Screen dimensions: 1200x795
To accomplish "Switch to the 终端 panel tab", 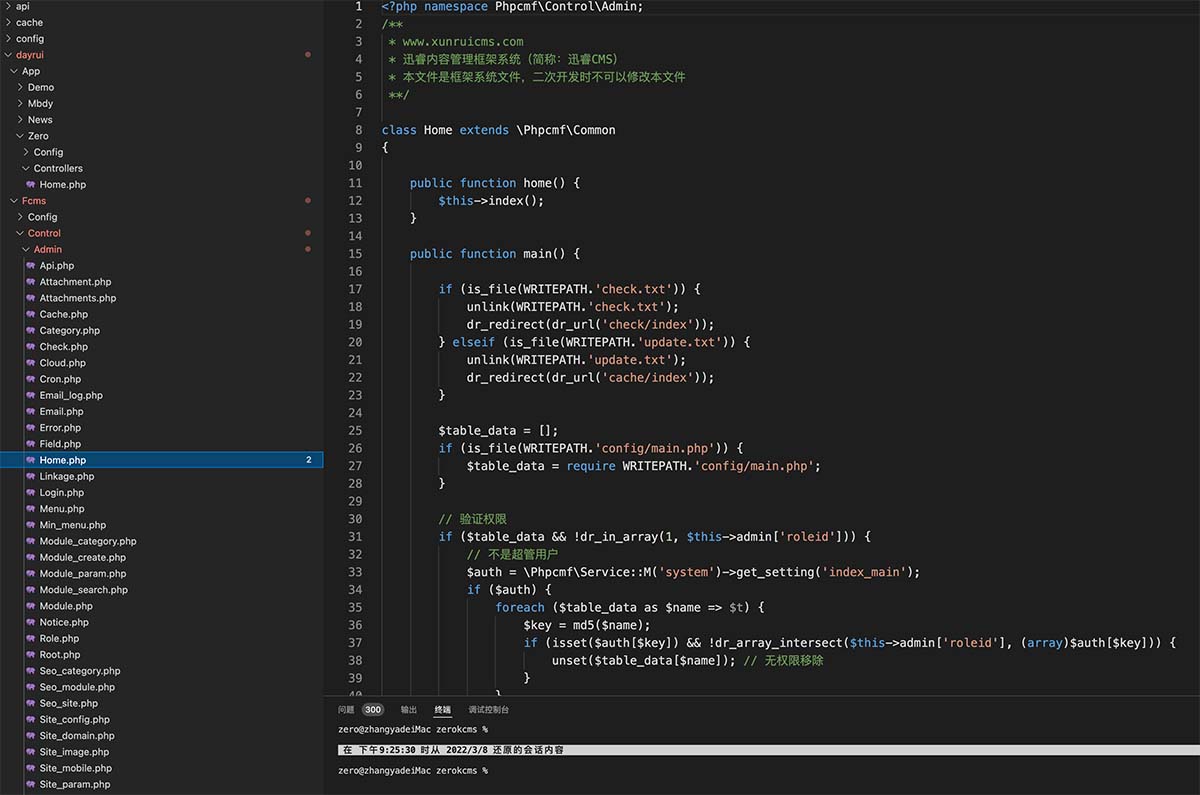I will click(442, 710).
